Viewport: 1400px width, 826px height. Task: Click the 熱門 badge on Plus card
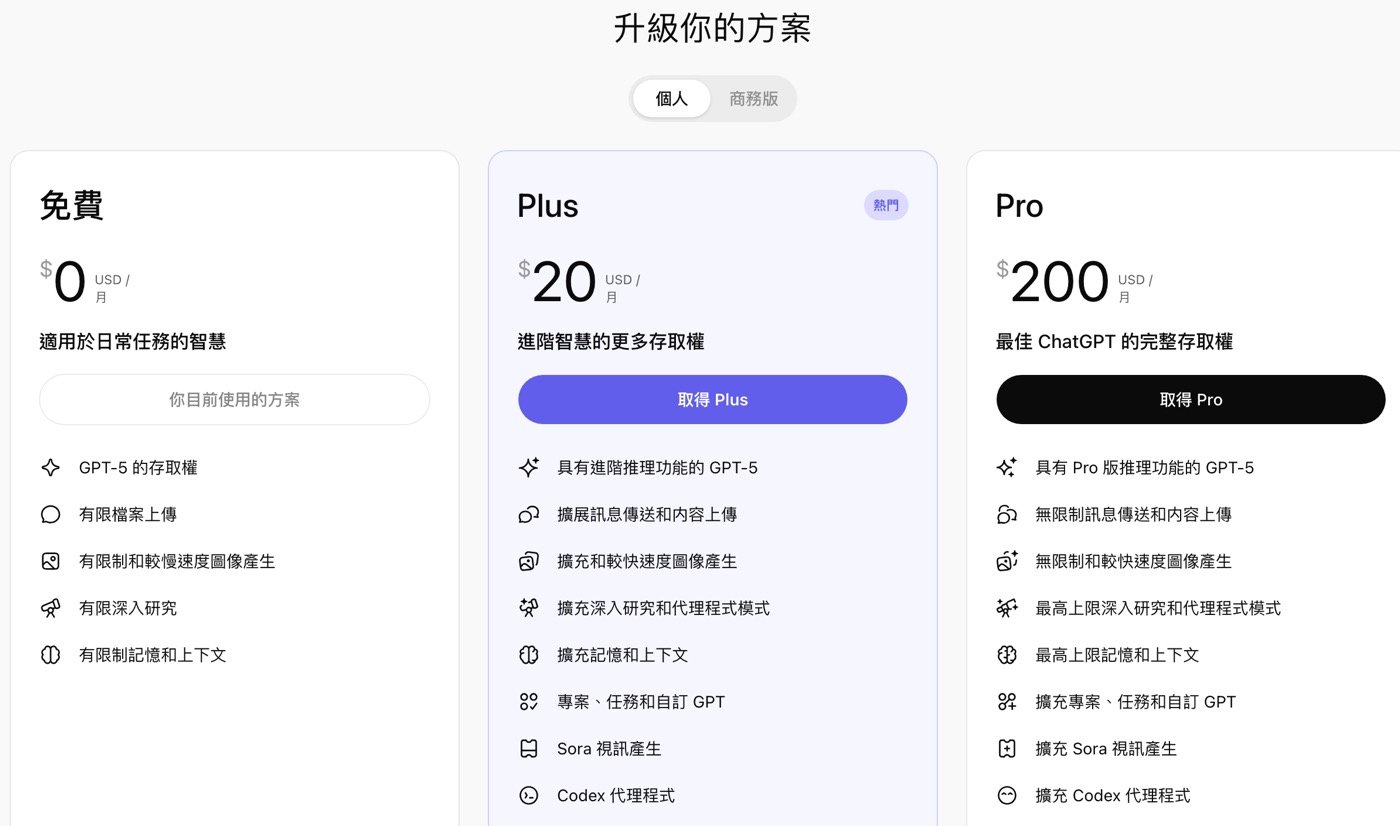[886, 205]
